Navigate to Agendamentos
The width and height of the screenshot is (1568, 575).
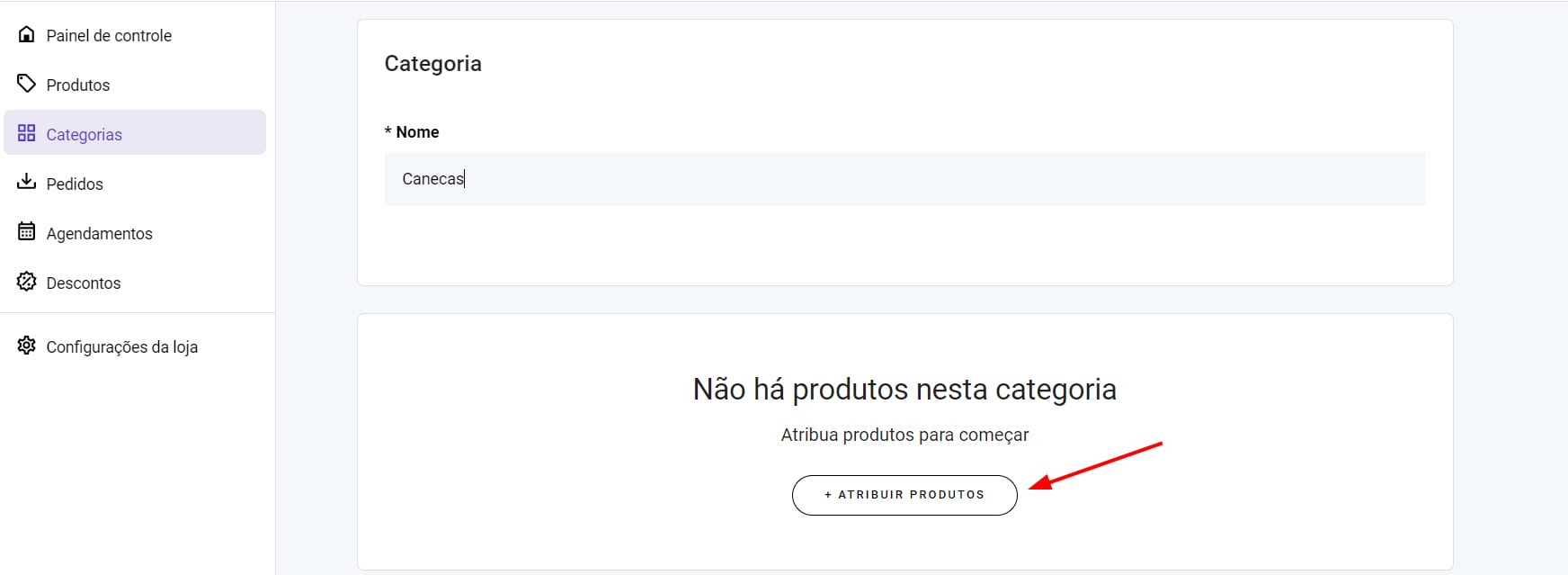tap(99, 234)
